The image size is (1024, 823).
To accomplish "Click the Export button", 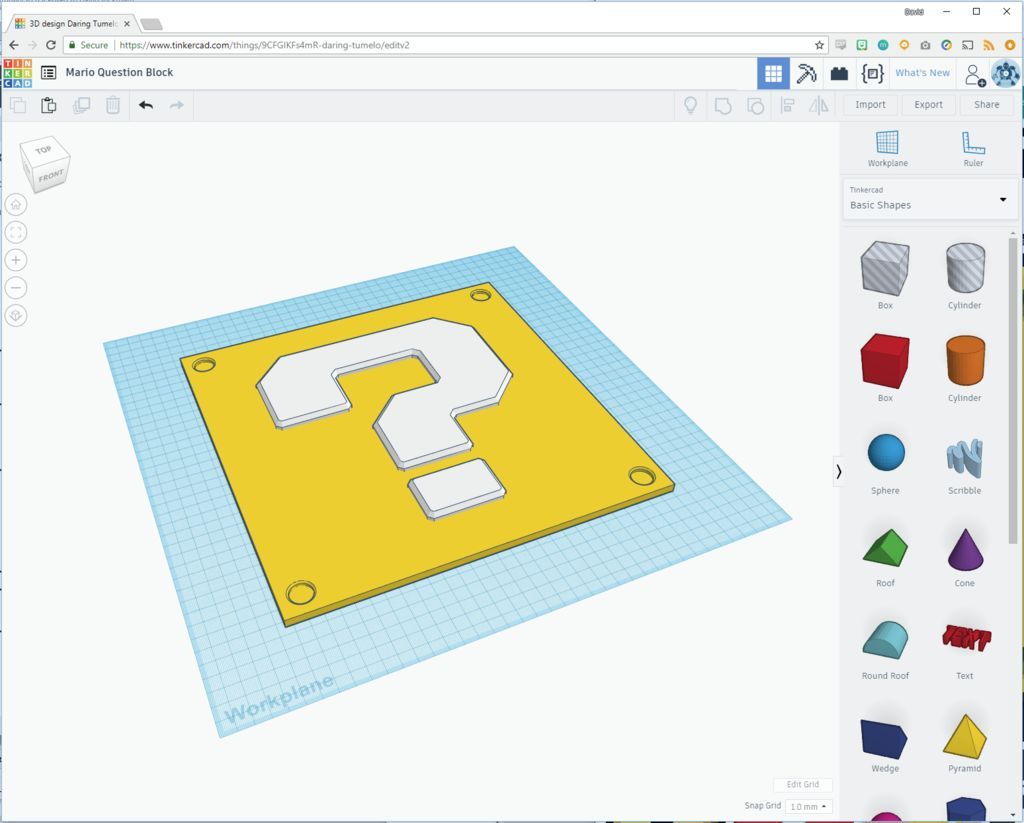I will point(928,105).
